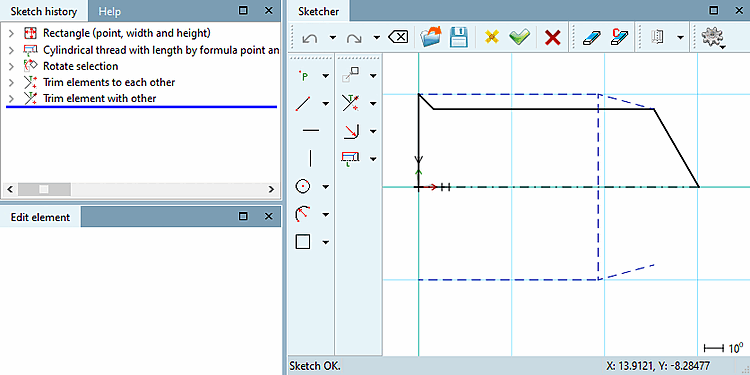Maximize the Sketcher panel
Viewport: 750px width, 375px height.
(714, 11)
